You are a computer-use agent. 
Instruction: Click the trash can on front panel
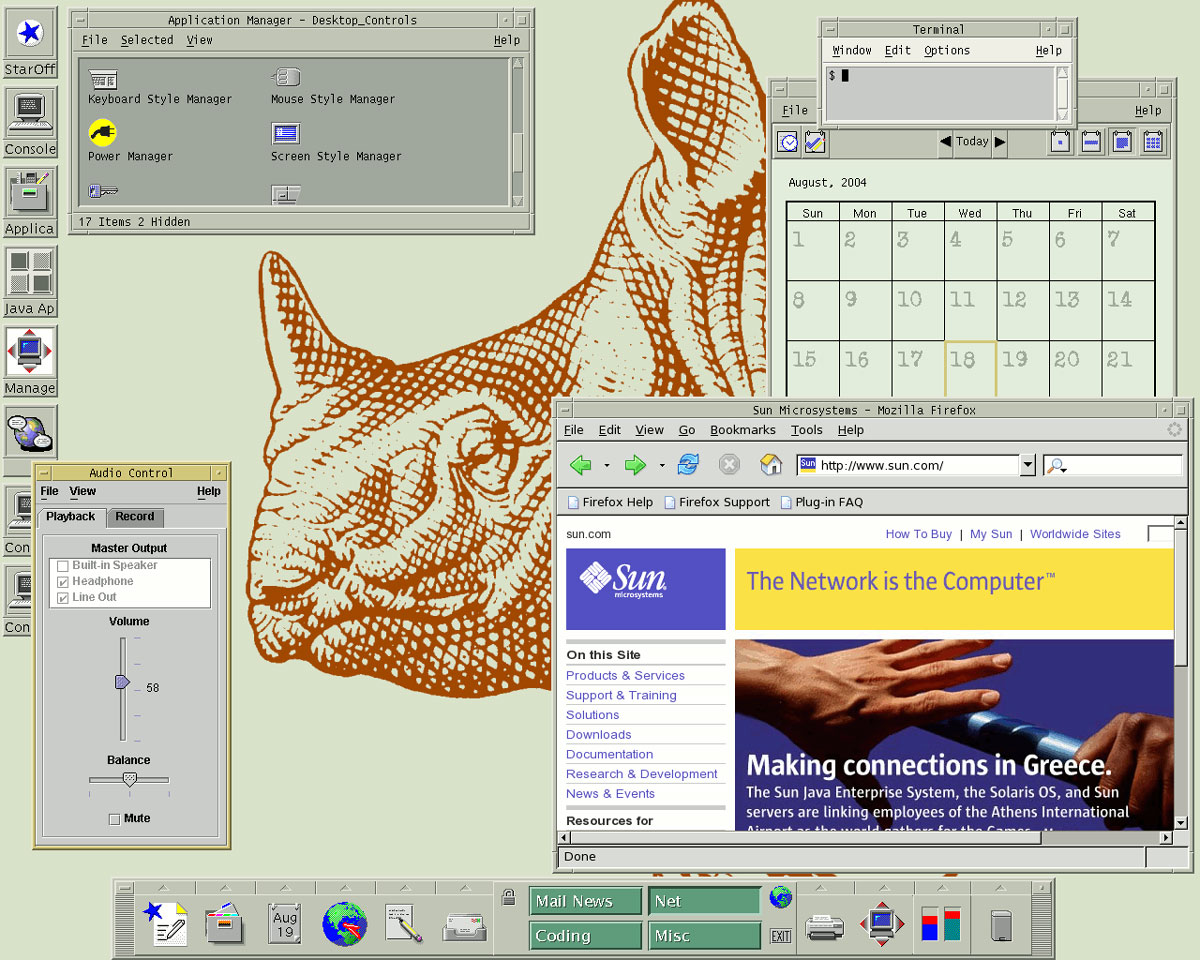click(1001, 924)
